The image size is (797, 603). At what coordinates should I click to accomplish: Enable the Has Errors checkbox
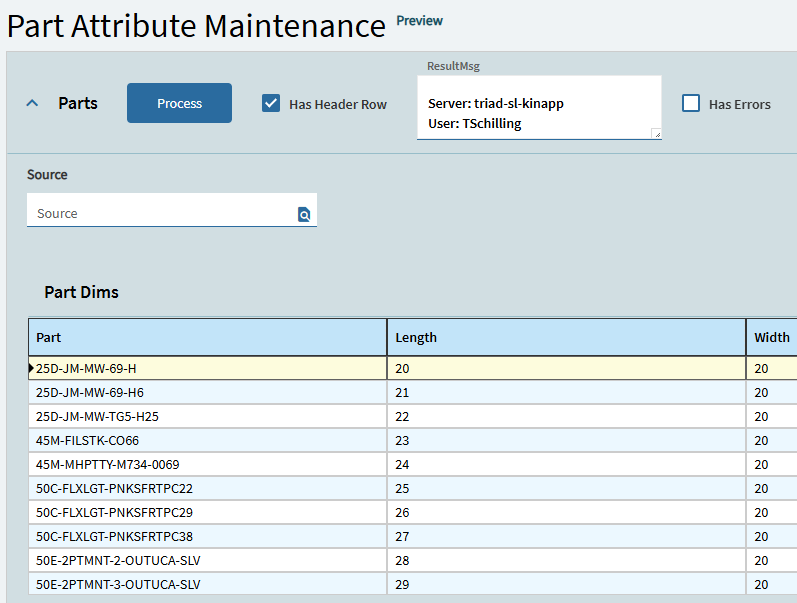coord(691,103)
